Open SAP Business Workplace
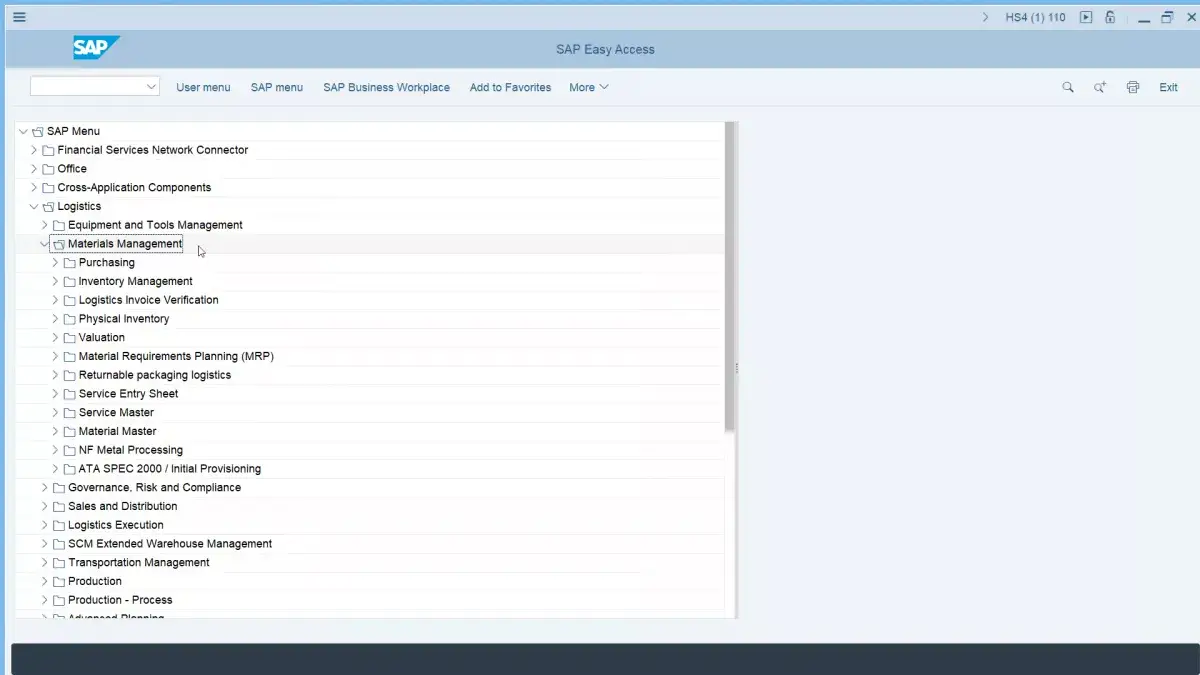Screen dimensions: 1200x675 [386, 87]
